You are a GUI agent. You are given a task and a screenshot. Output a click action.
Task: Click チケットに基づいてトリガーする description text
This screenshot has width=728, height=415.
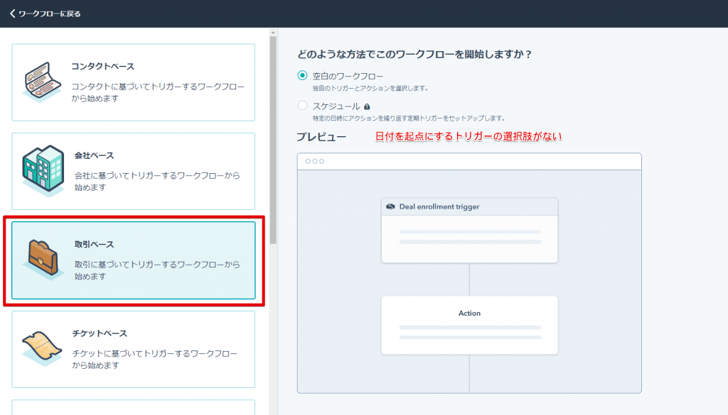point(154,359)
